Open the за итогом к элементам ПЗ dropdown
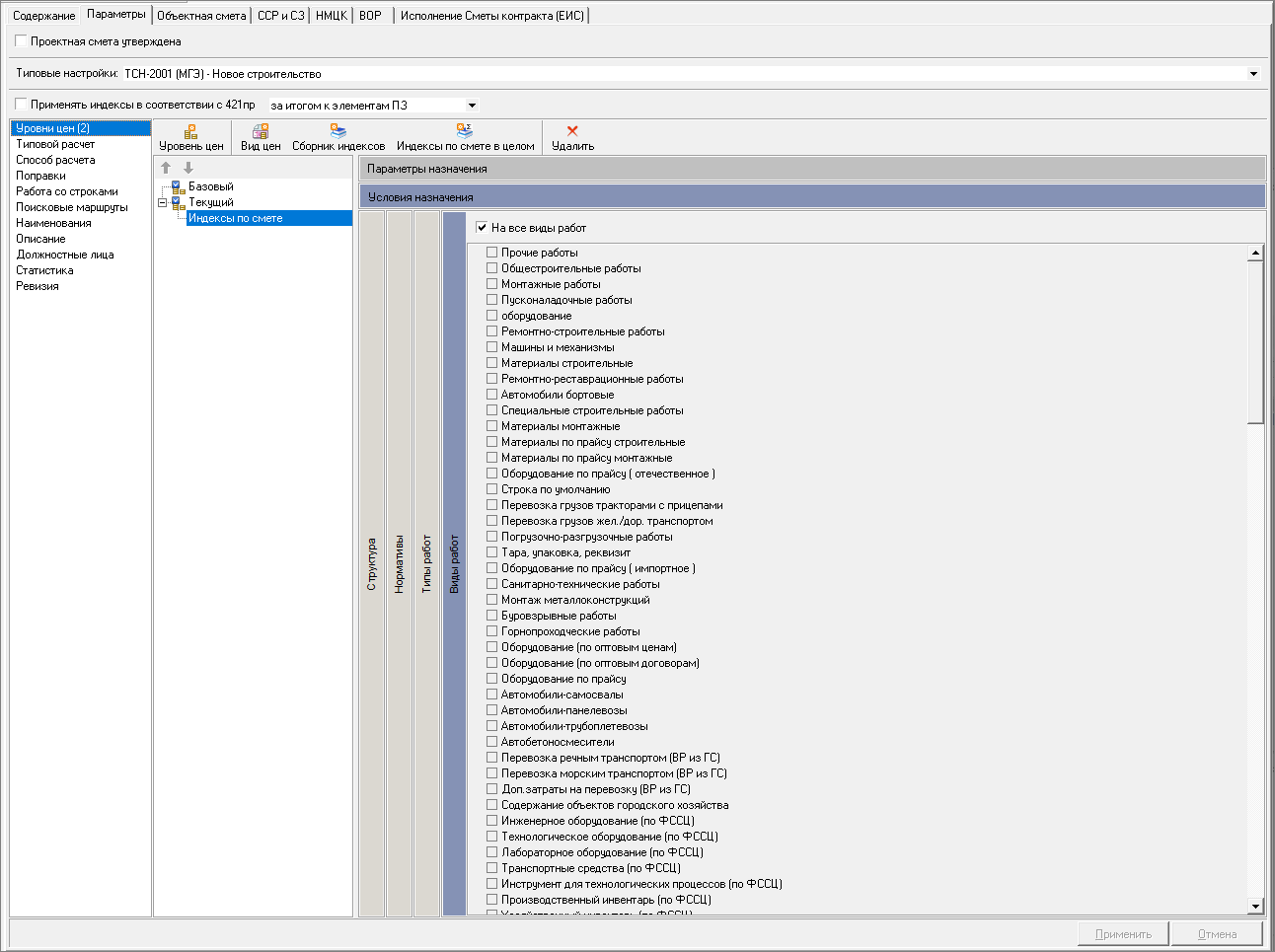Screen dimensions: 1275x952 coord(472,106)
